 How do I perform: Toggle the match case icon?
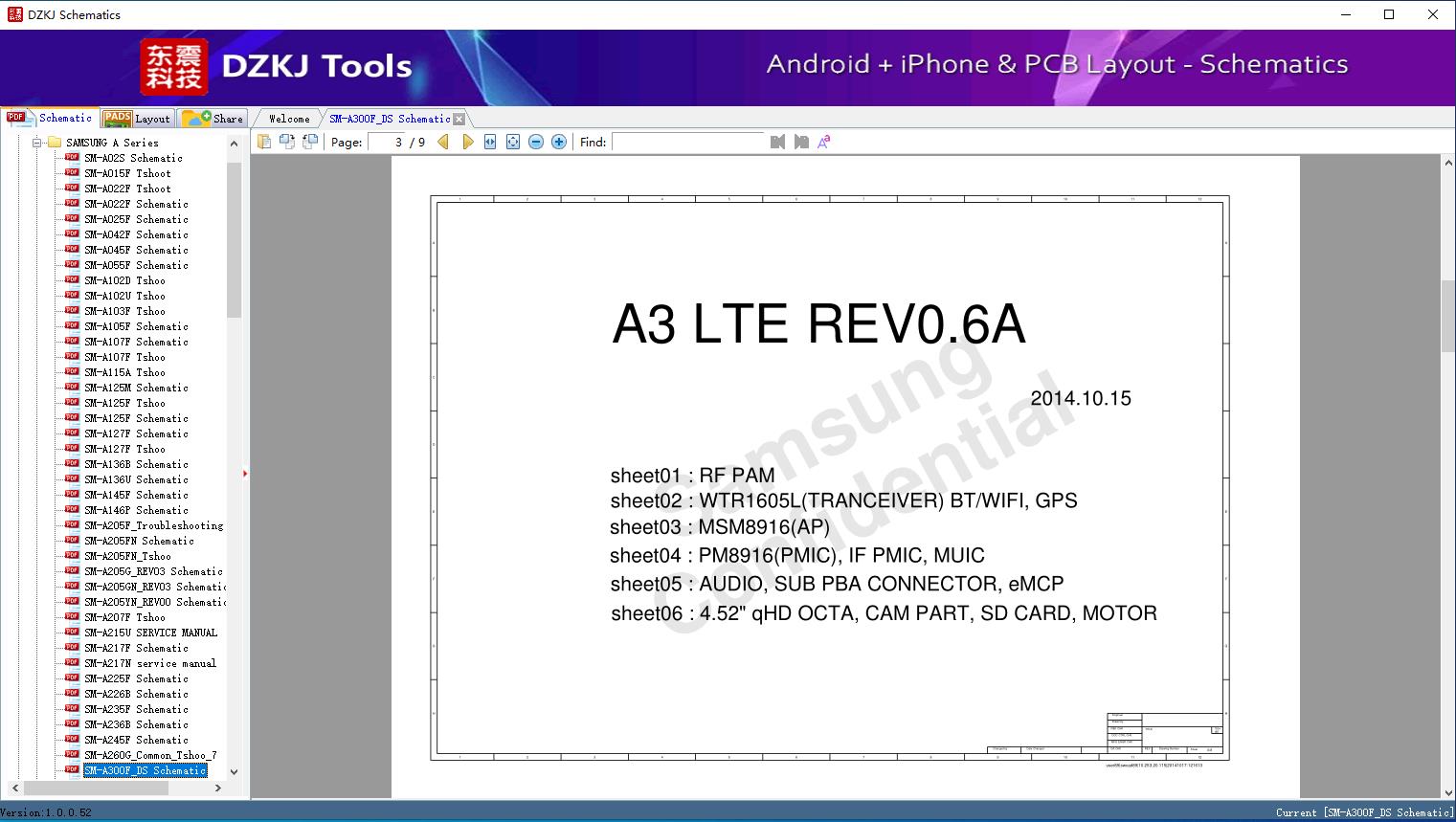824,142
